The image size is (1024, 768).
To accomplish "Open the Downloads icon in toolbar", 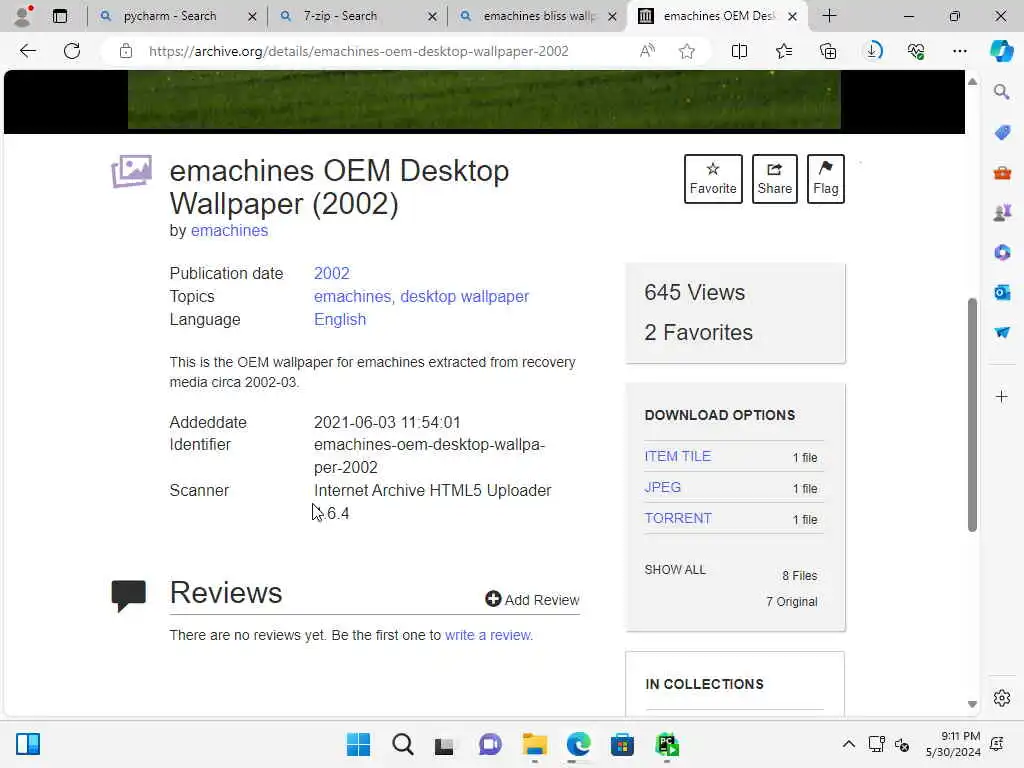I will click(x=873, y=51).
